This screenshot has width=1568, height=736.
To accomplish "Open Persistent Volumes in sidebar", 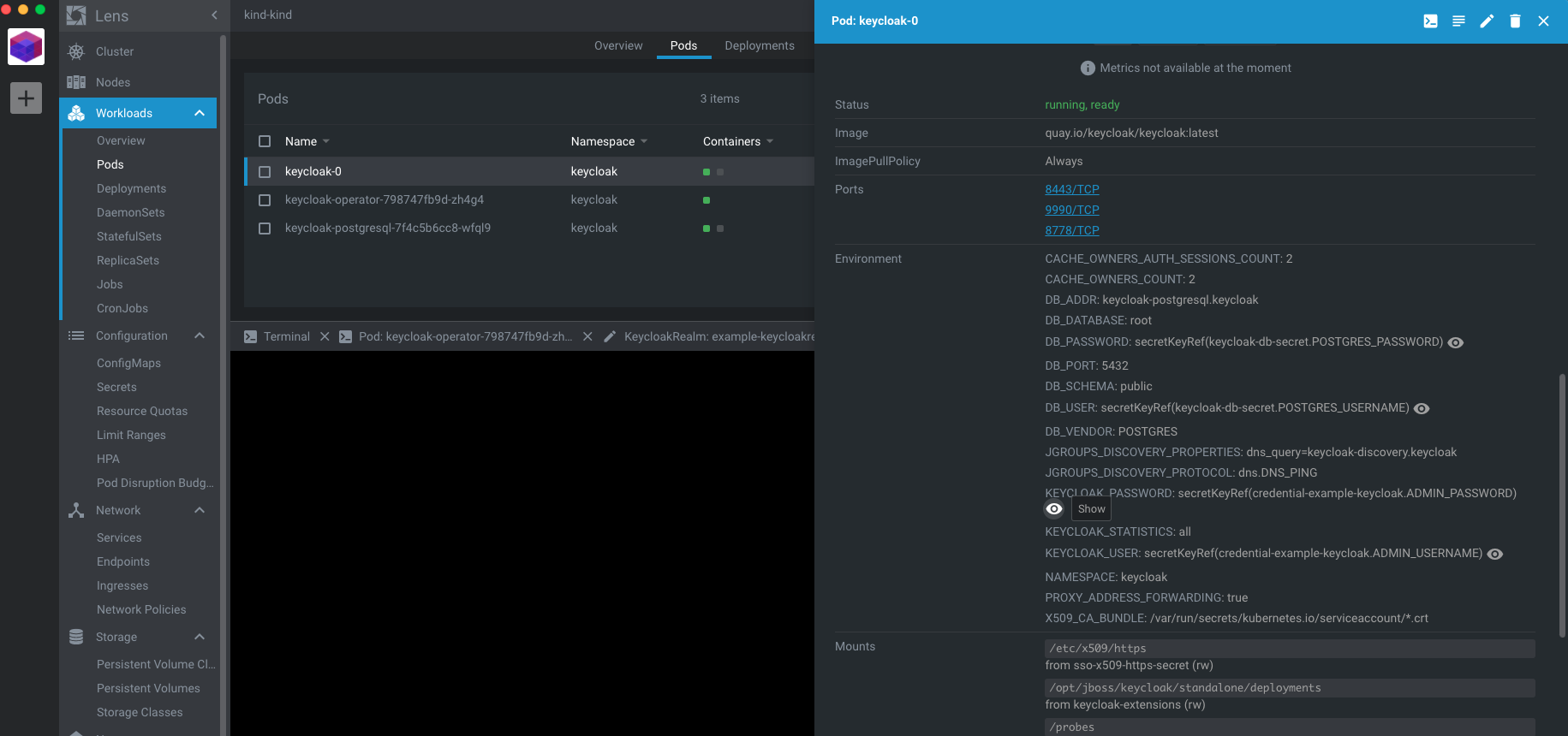I will pos(148,688).
